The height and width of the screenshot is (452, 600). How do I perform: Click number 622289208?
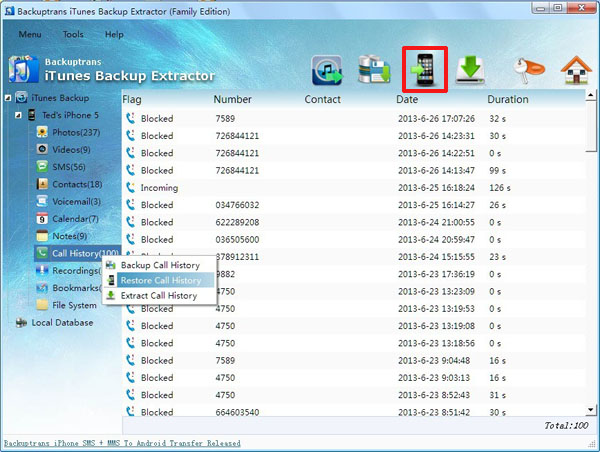click(237, 222)
